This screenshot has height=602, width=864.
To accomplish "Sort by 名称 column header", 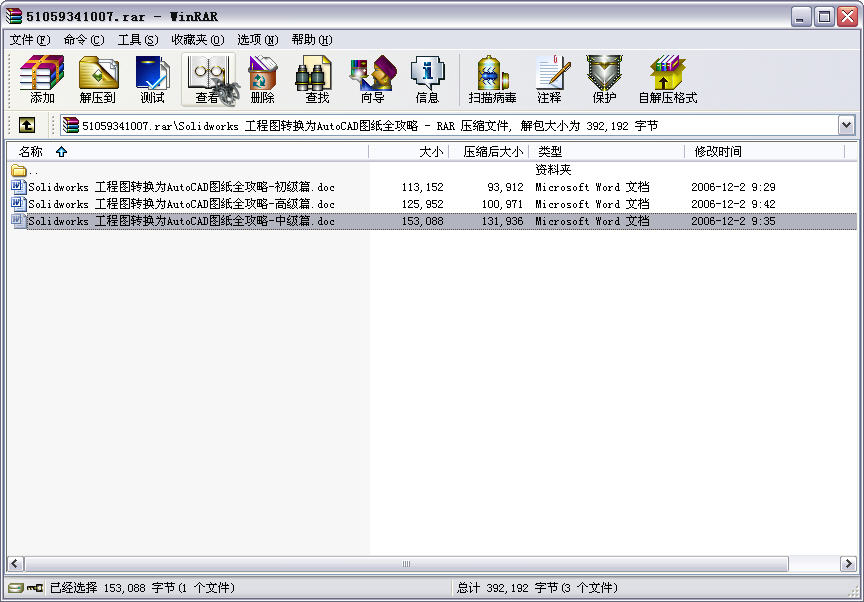I will pyautogui.click(x=187, y=151).
